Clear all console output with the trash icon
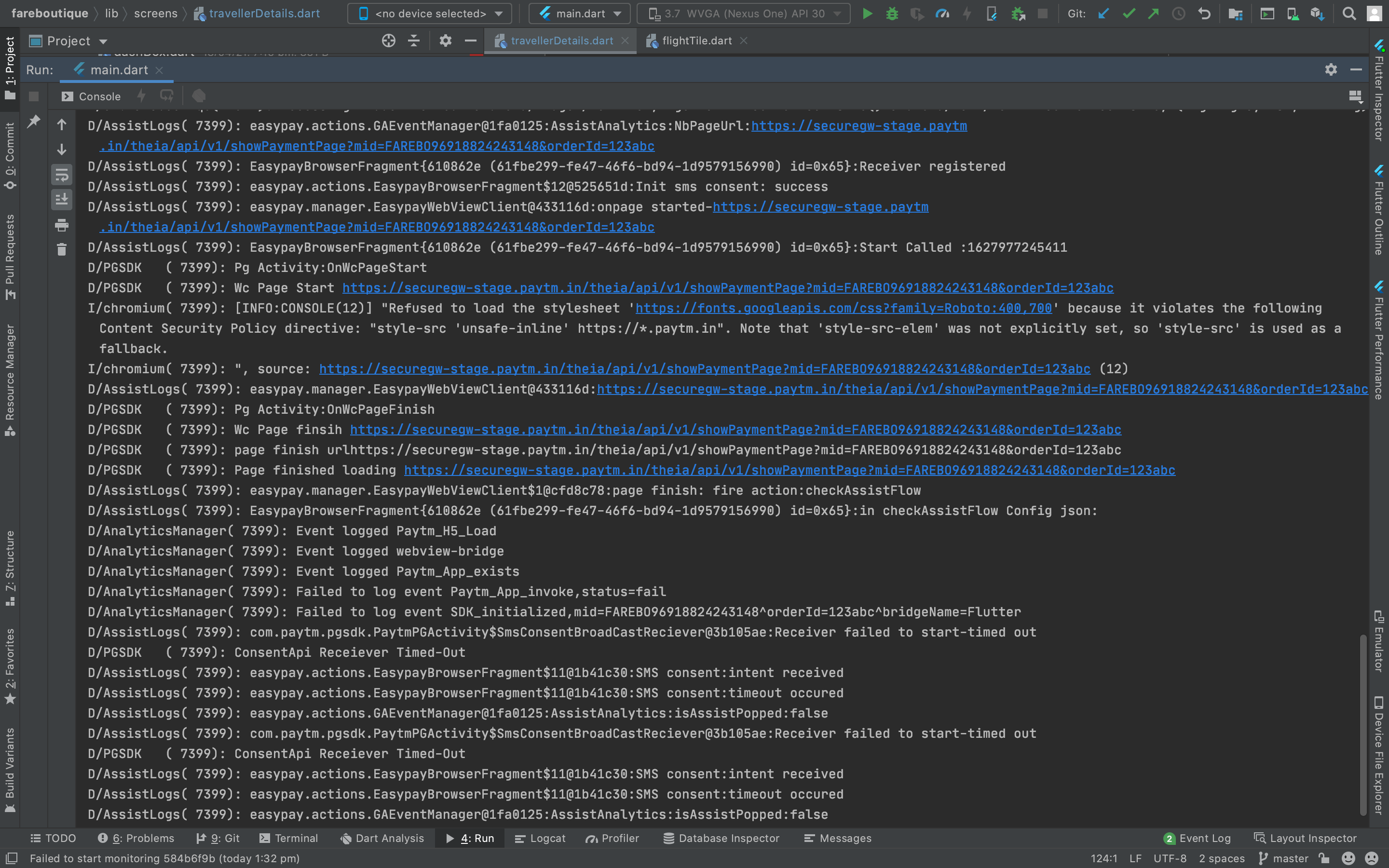1389x868 pixels. pos(62,249)
